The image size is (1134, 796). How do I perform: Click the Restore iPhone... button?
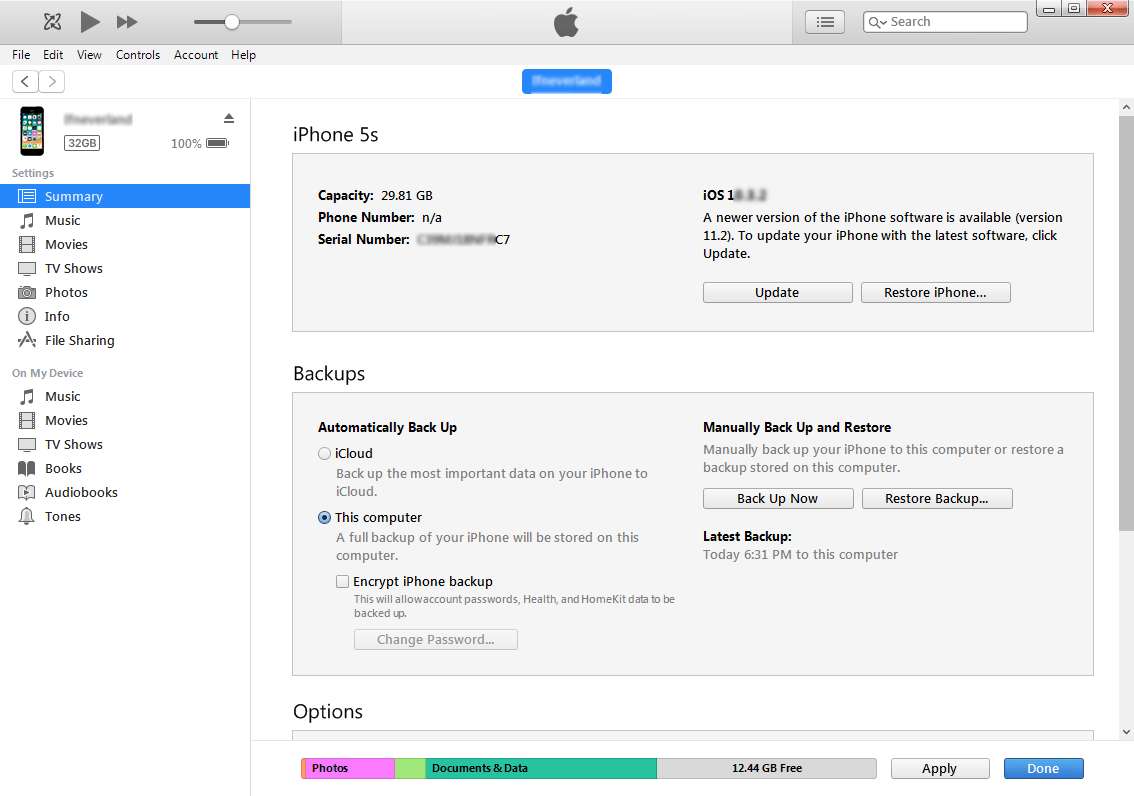(x=935, y=292)
